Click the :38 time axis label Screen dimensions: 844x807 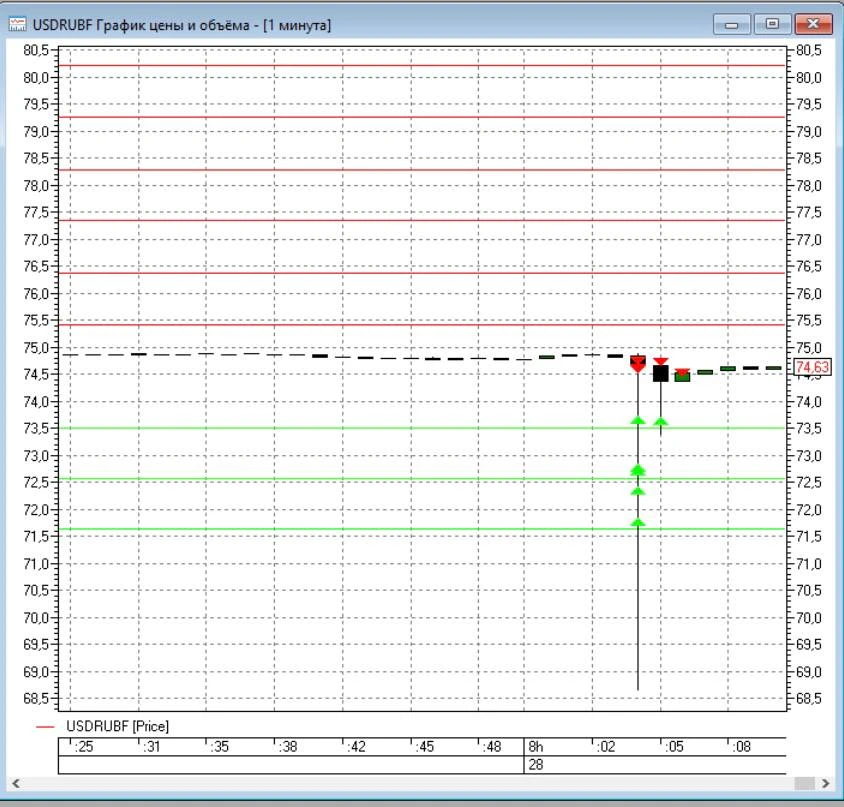coord(287,747)
